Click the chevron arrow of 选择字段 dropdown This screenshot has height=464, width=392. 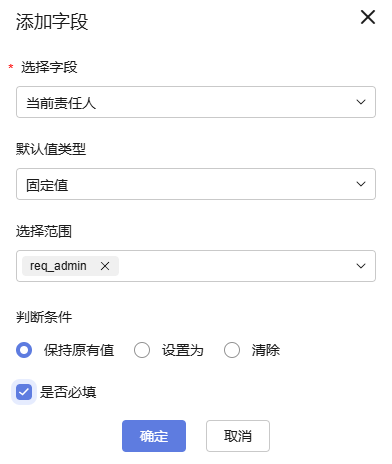[361, 102]
